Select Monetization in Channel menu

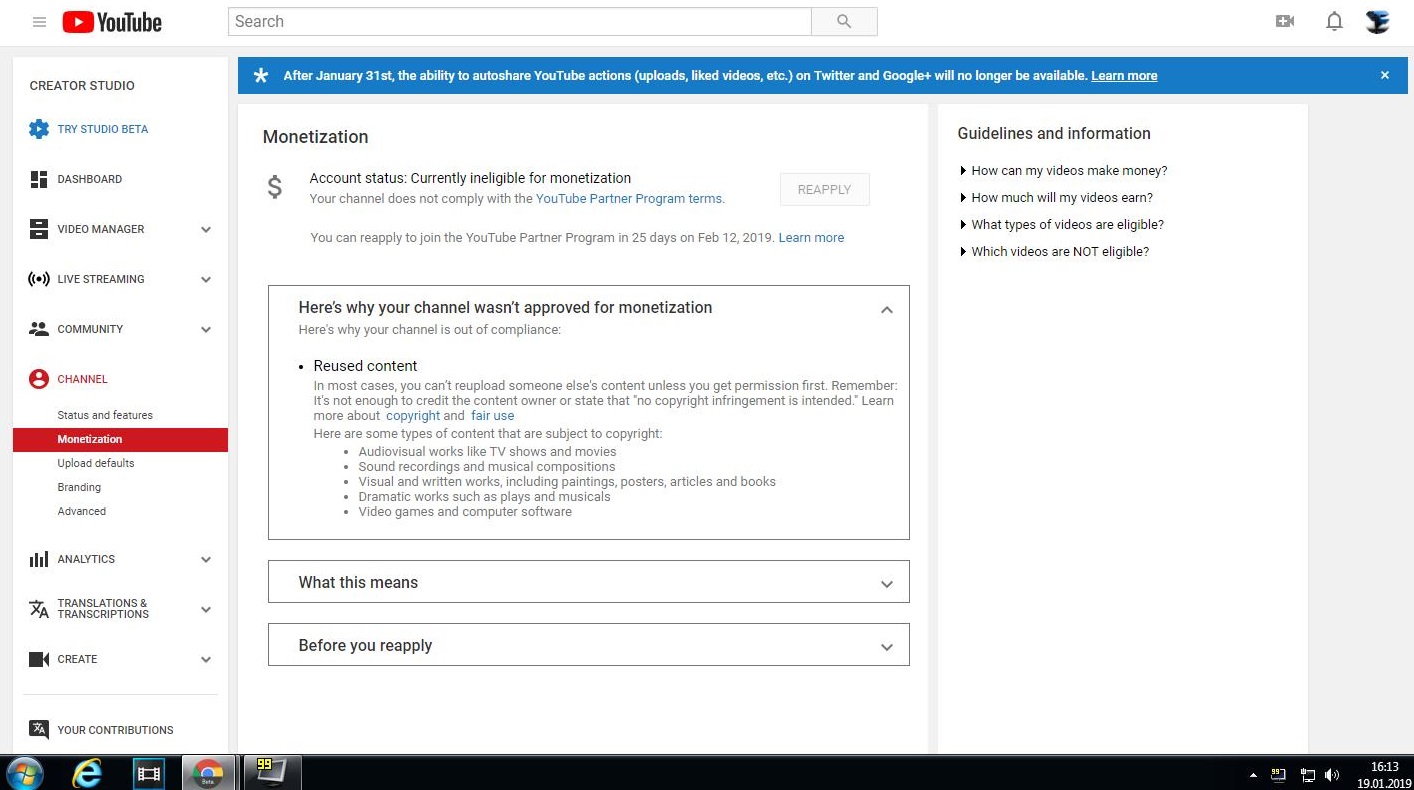pos(120,439)
